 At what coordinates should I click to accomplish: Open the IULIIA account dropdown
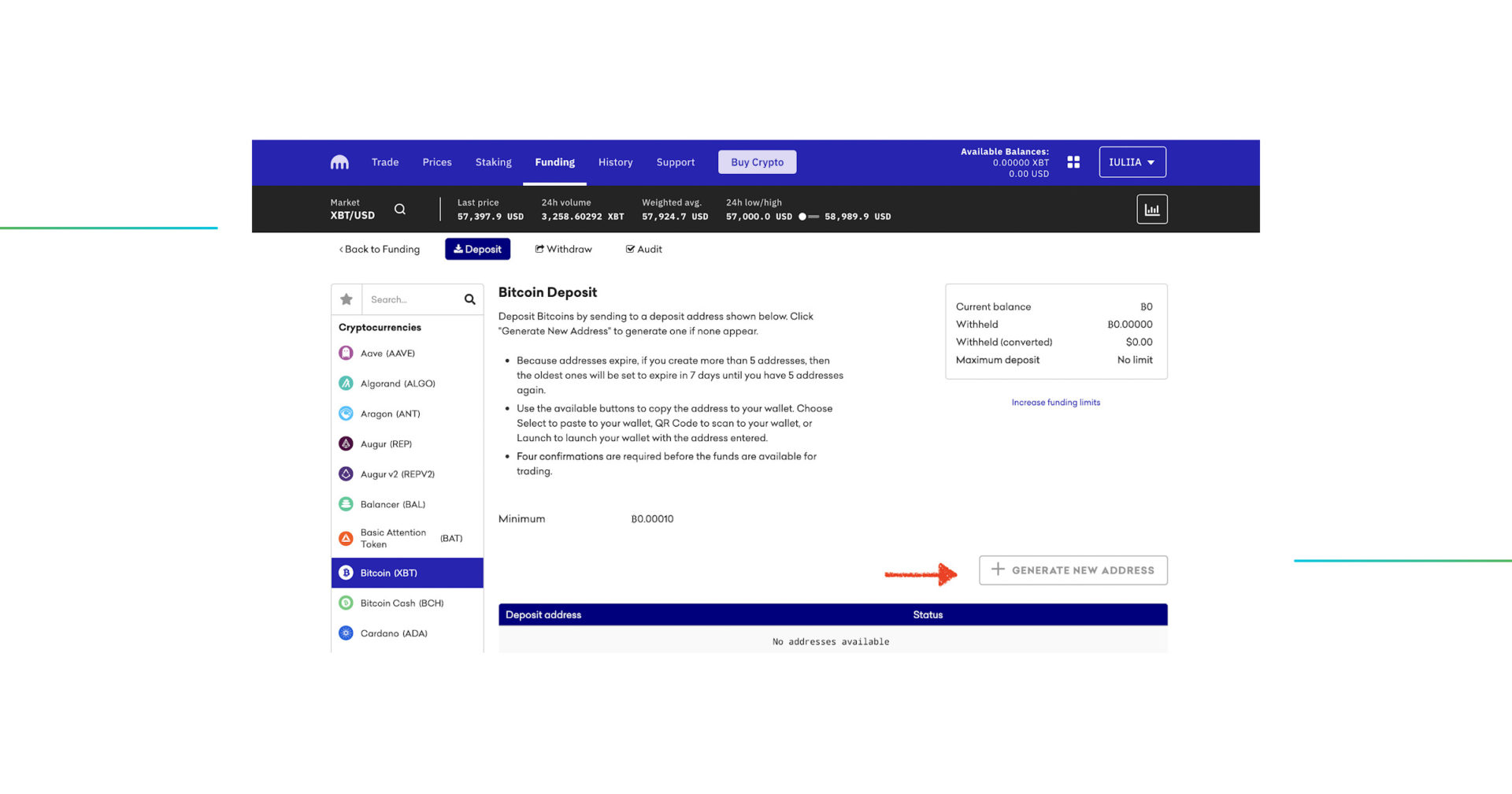tap(1132, 161)
